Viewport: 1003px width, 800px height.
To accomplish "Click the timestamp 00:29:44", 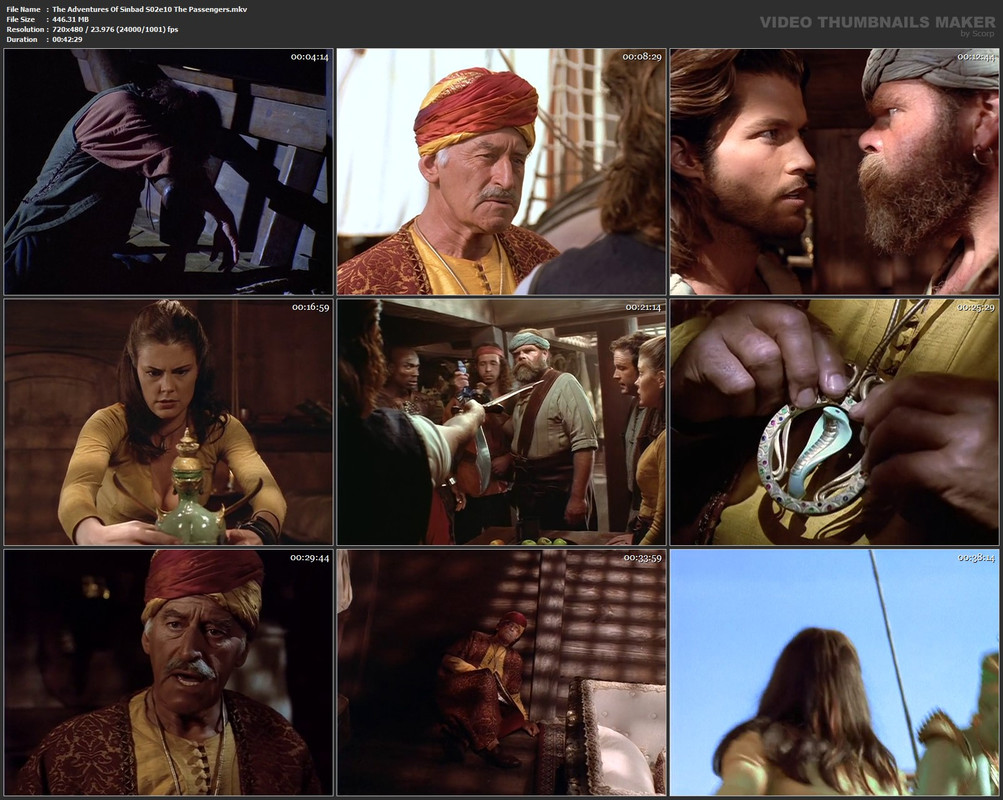I will tap(310, 558).
